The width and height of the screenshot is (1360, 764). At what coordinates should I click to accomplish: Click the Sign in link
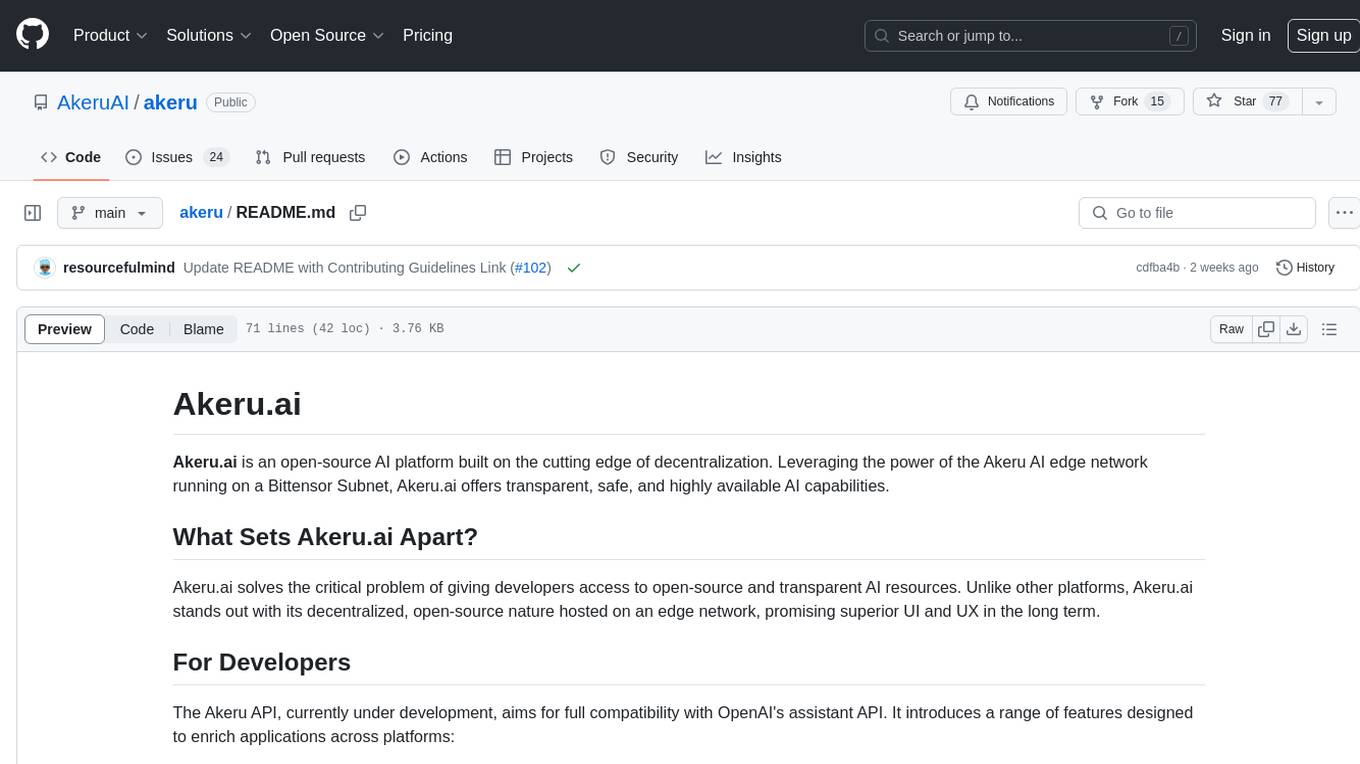pyautogui.click(x=1245, y=35)
